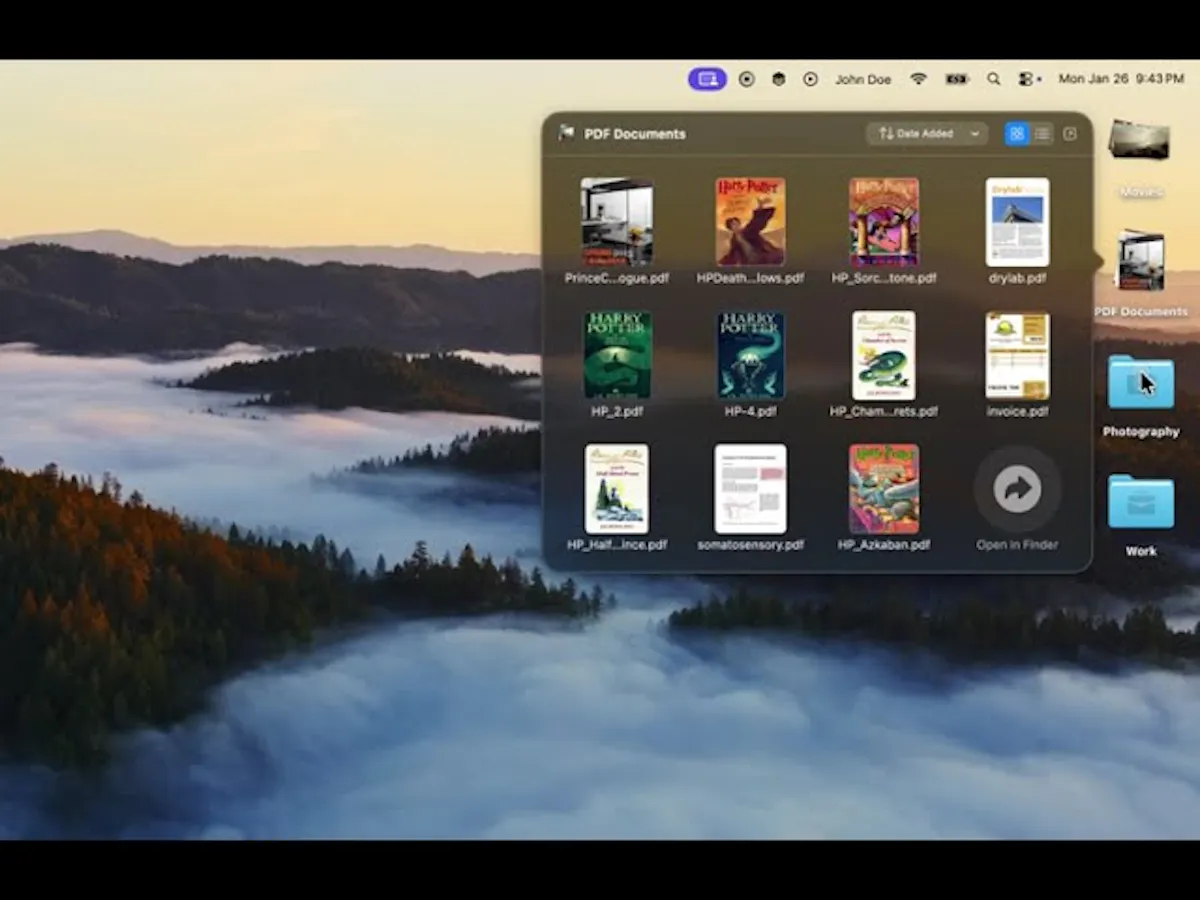Select the HPDeath...lows.pdf book cover
This screenshot has height=900, width=1200.
(750, 222)
